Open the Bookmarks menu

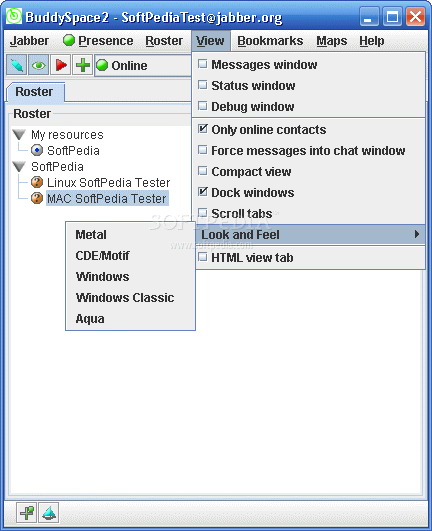pyautogui.click(x=270, y=41)
